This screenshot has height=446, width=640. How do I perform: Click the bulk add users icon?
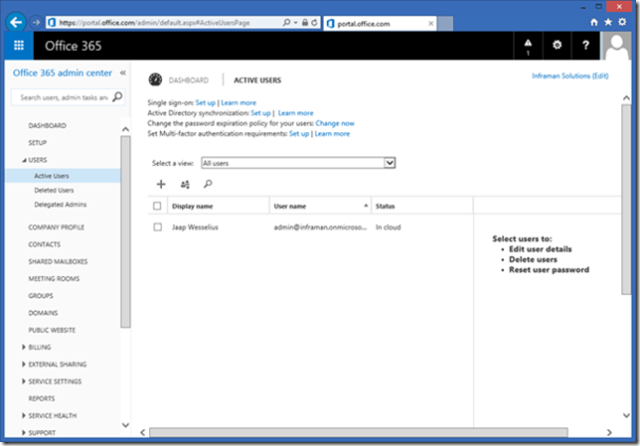click(x=185, y=184)
